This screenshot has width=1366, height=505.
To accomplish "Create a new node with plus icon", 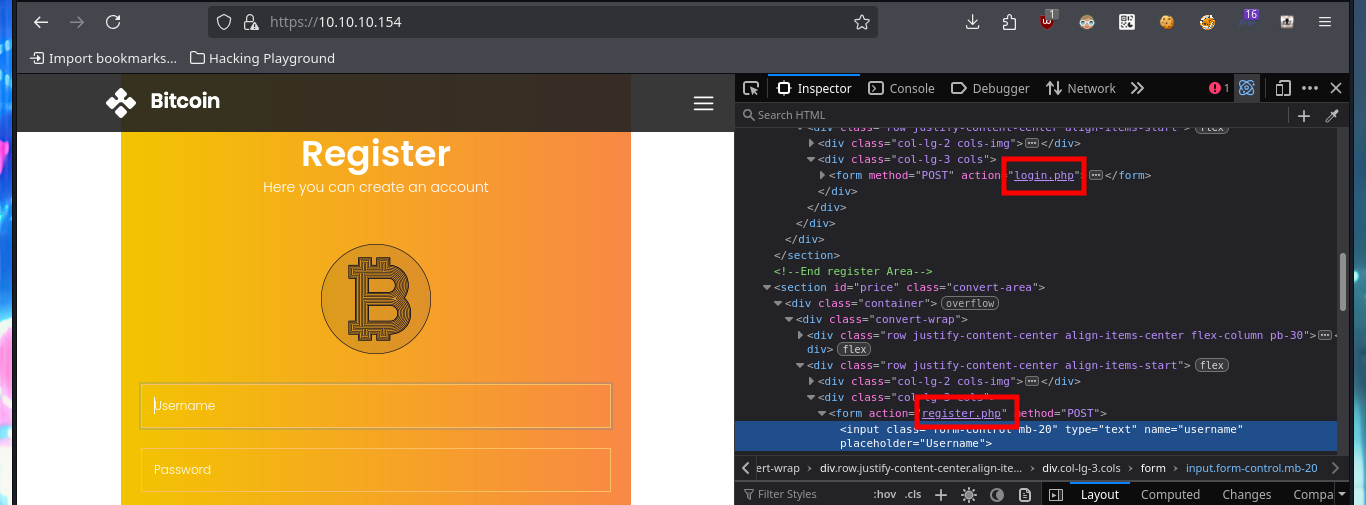I will click(1304, 116).
